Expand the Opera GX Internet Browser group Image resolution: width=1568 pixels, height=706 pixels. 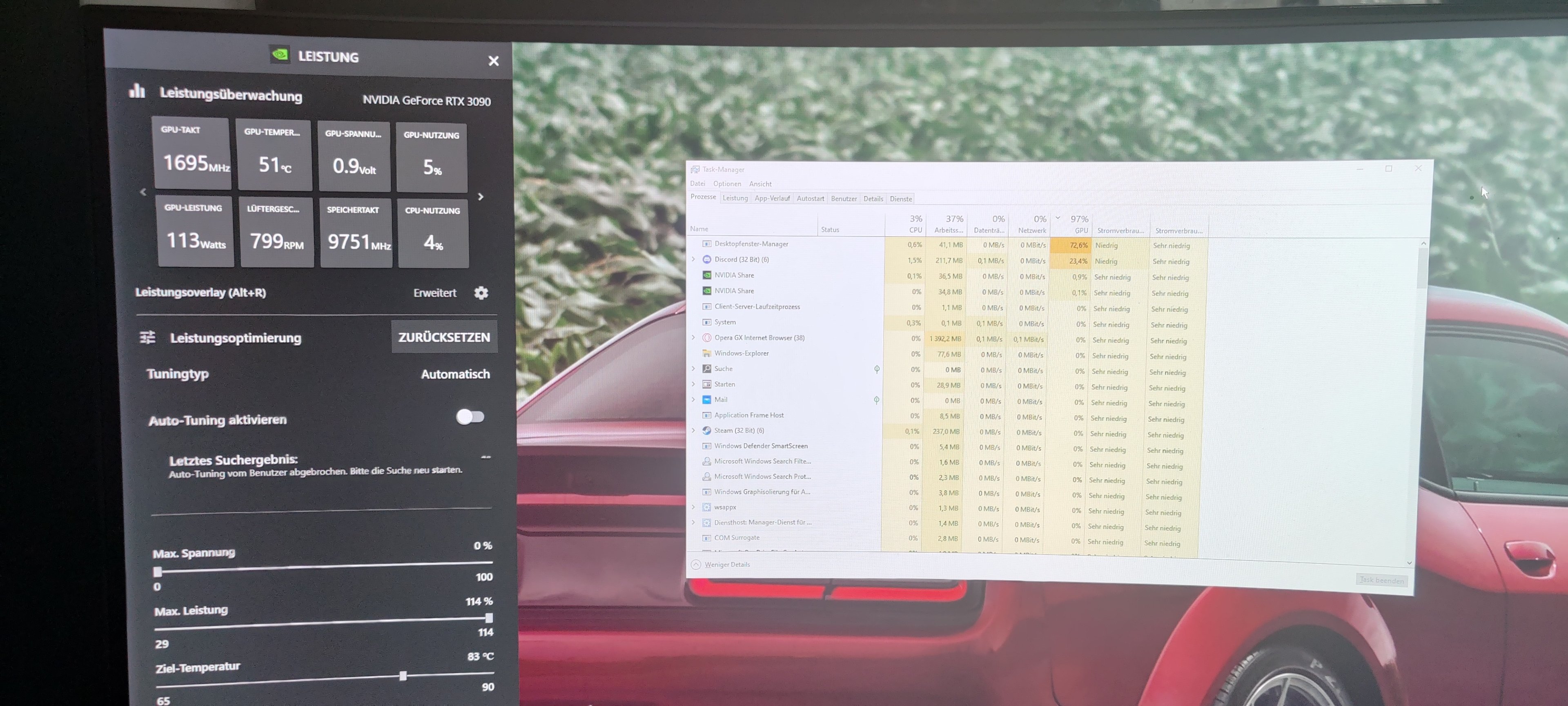(693, 337)
